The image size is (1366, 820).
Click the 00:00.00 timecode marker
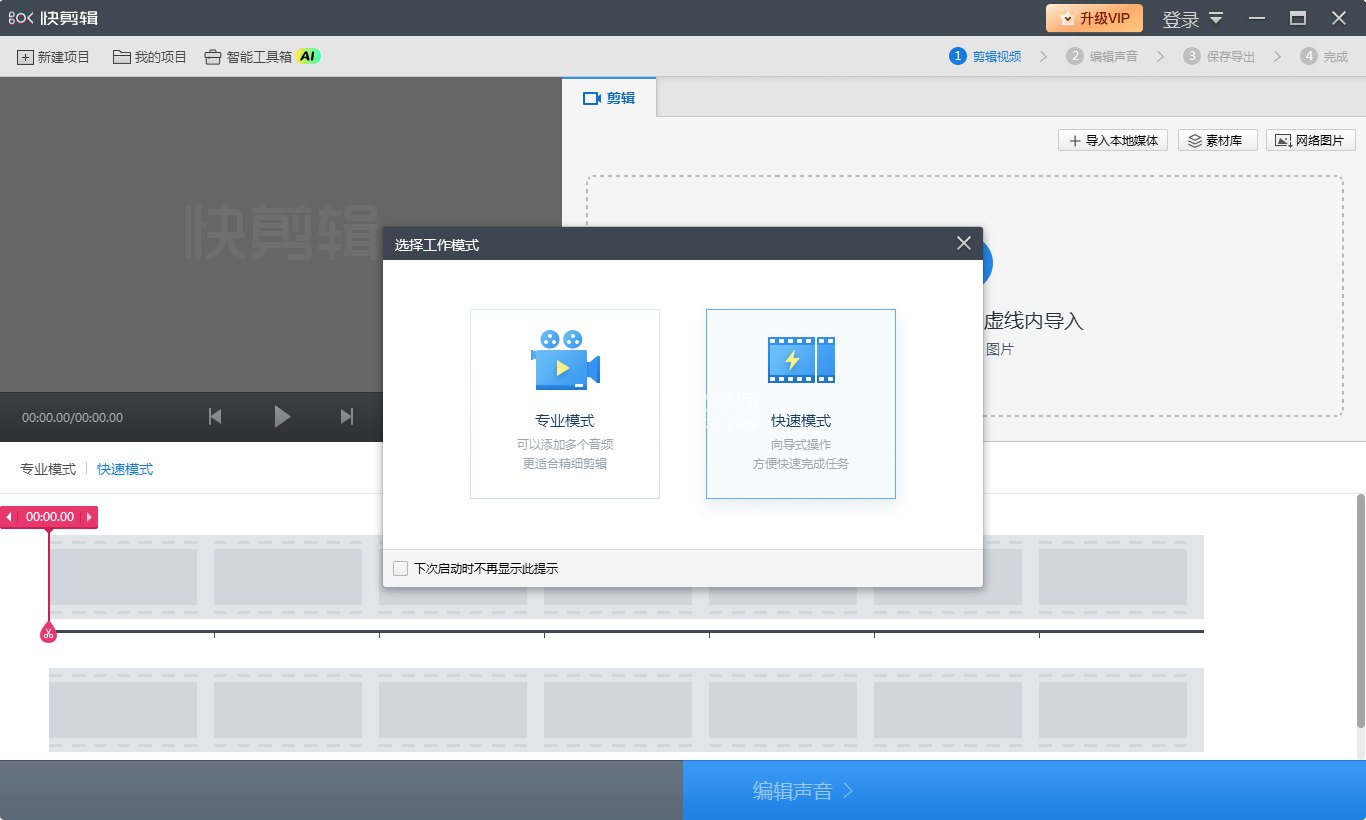click(50, 517)
